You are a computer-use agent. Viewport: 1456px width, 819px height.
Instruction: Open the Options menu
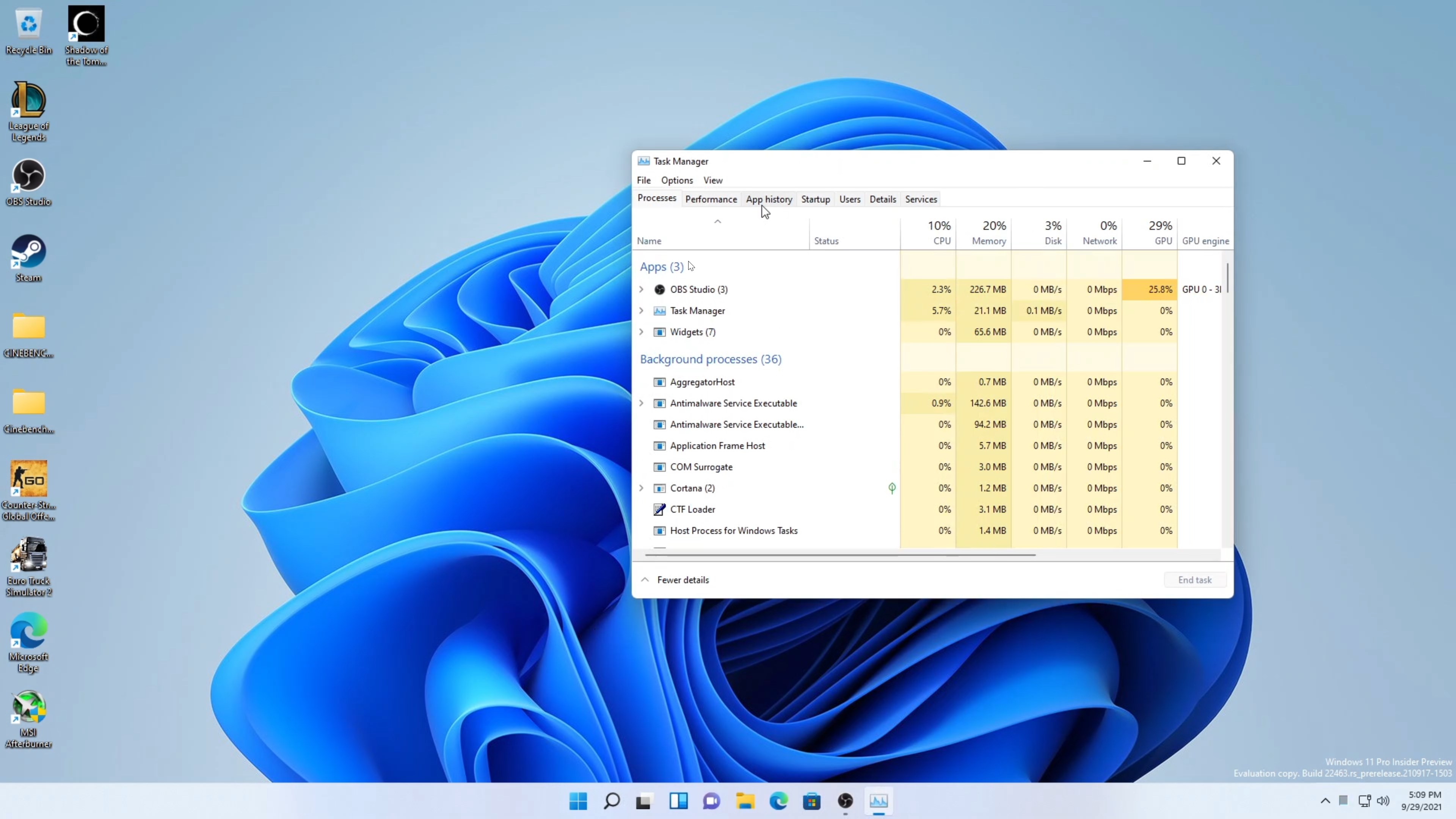pyautogui.click(x=676, y=180)
